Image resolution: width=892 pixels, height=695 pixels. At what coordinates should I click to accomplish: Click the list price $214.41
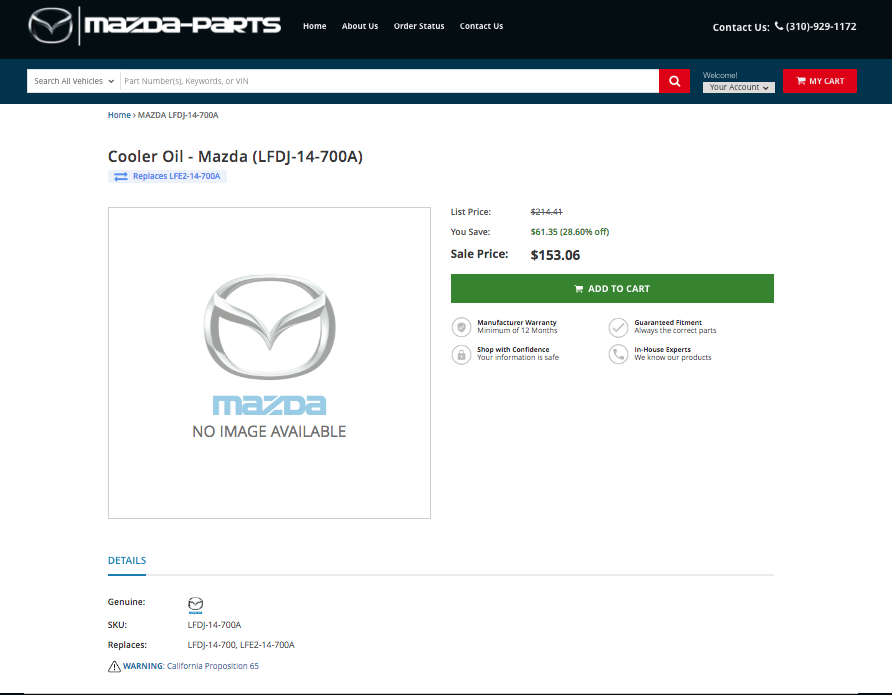click(546, 212)
